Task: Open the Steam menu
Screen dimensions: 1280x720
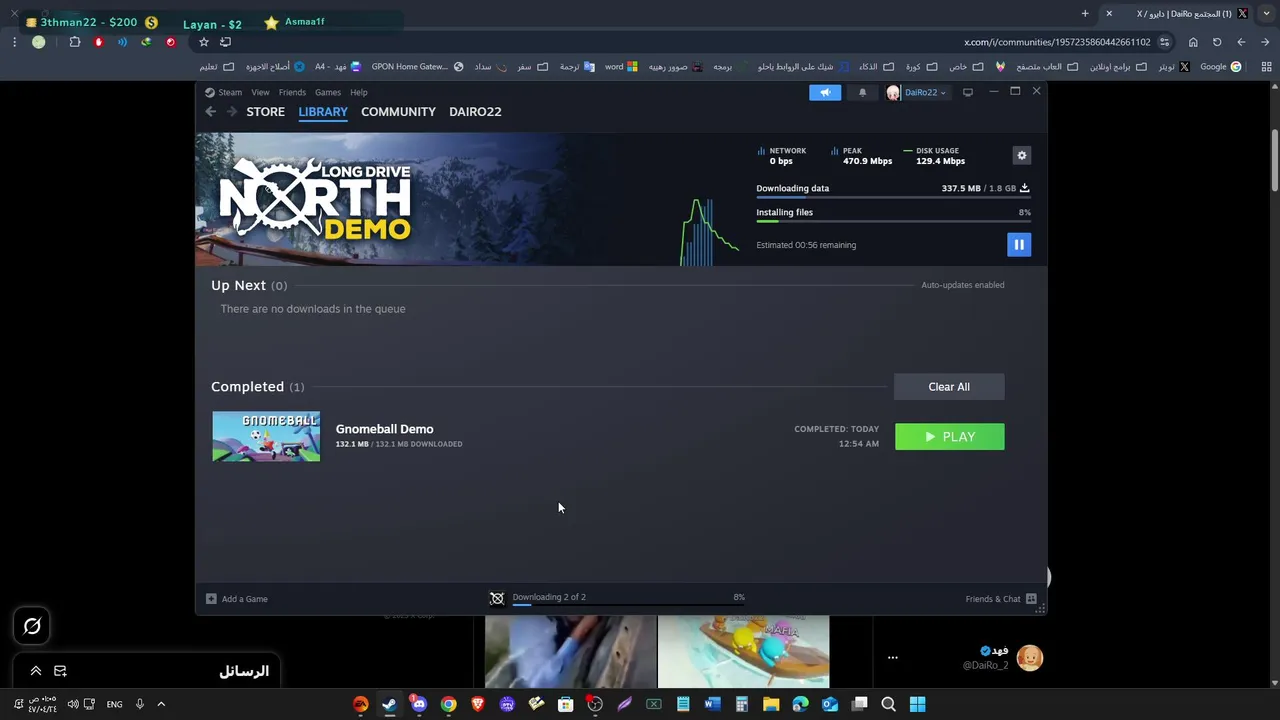Action: tap(230, 92)
